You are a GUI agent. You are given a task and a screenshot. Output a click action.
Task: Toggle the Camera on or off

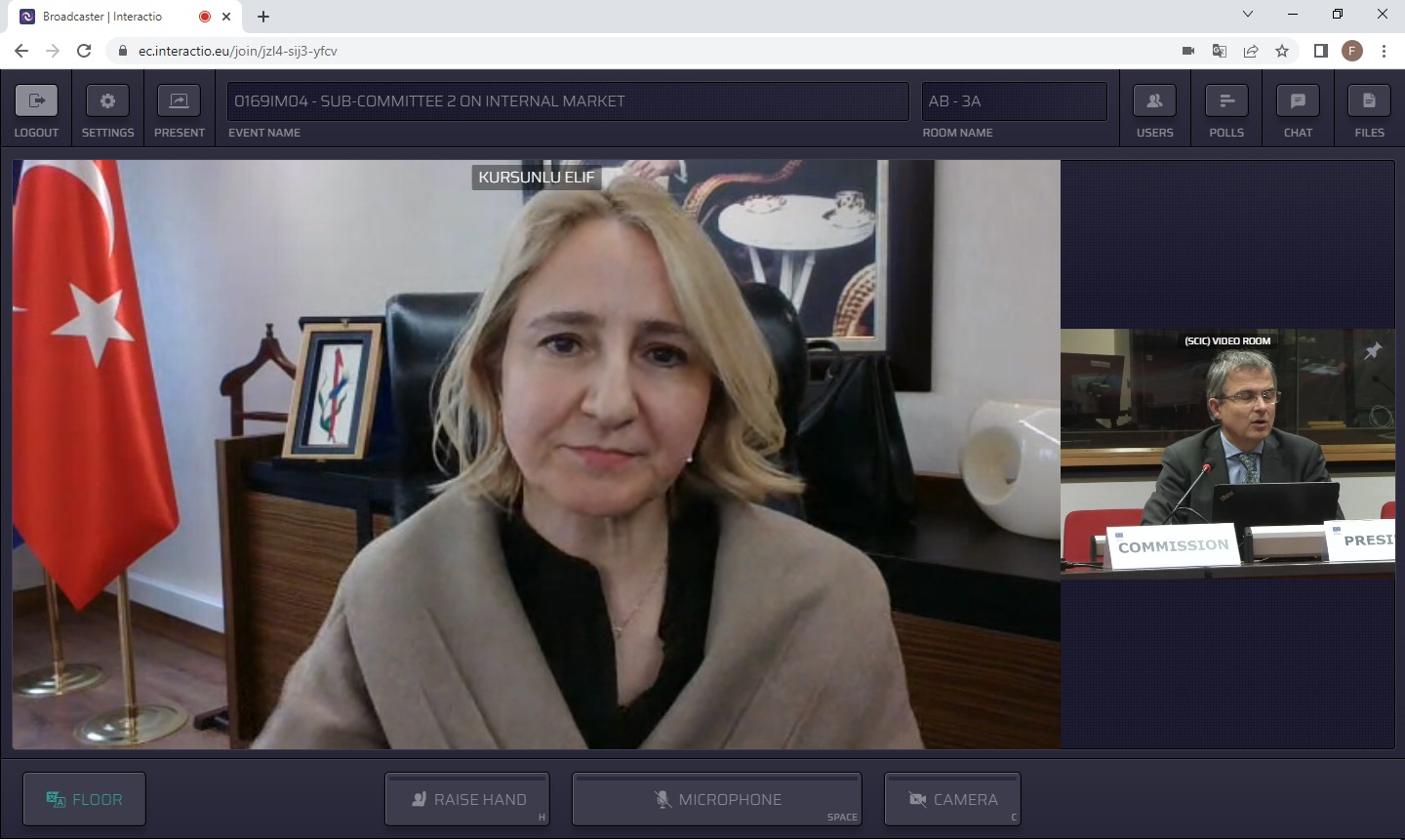click(x=952, y=799)
